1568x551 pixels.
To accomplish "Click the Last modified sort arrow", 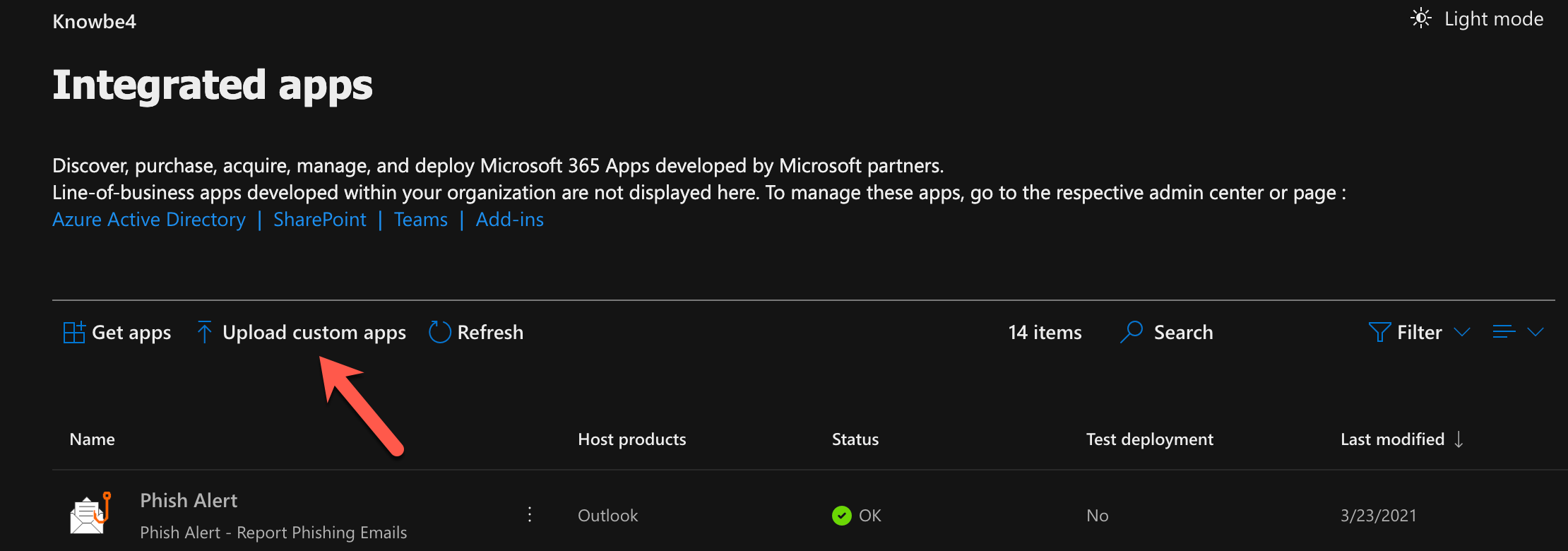I will [1459, 439].
